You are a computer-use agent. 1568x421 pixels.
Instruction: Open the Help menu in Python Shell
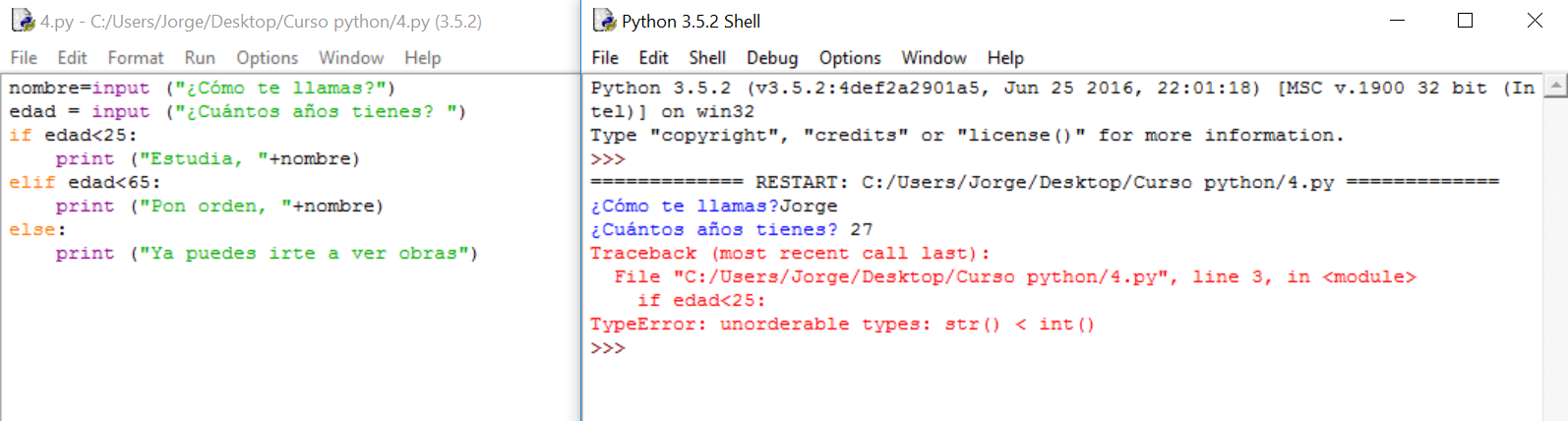[1005, 58]
